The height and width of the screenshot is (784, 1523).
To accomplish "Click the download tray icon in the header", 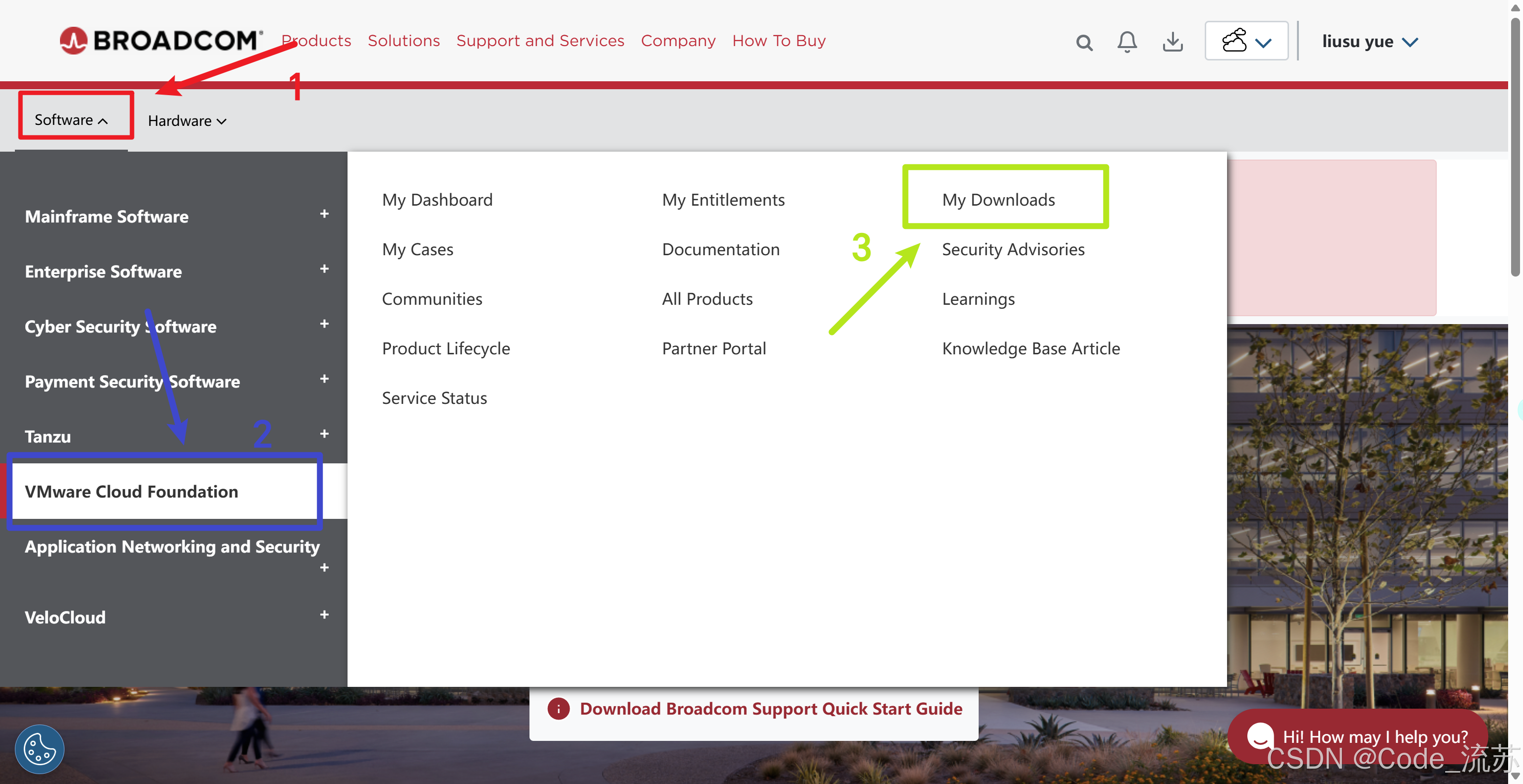I will click(x=1172, y=42).
